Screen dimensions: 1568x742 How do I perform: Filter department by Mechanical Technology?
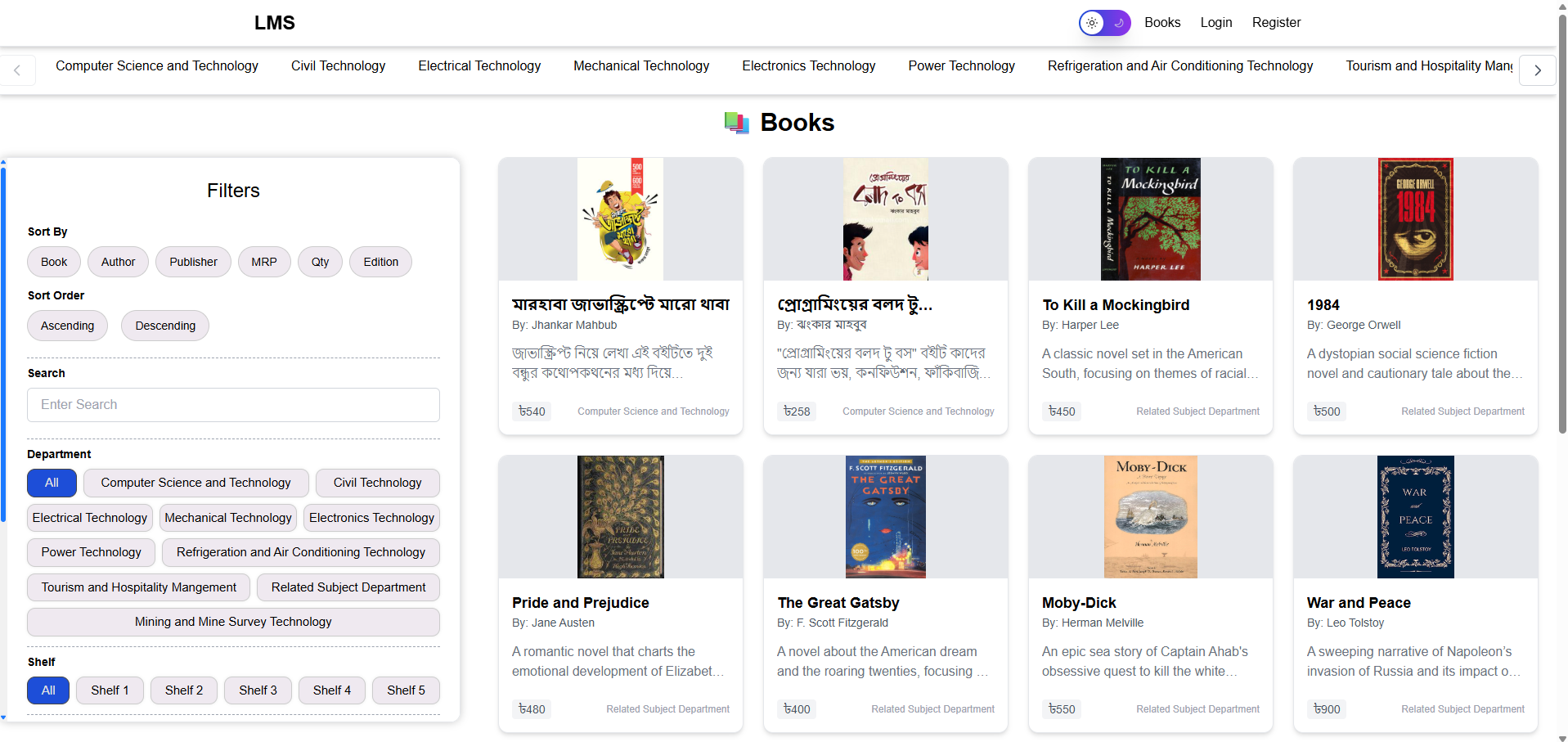point(228,518)
